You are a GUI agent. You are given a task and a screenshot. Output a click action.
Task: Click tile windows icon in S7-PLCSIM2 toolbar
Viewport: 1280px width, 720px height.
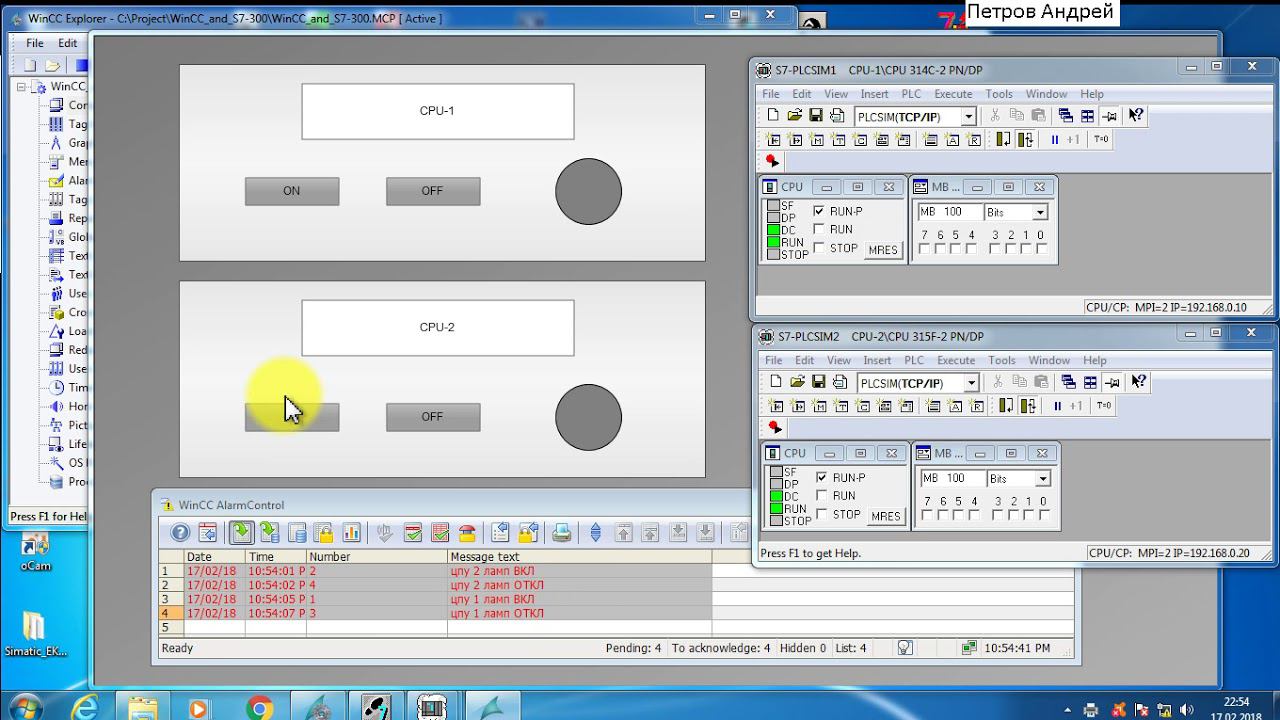pos(1090,382)
